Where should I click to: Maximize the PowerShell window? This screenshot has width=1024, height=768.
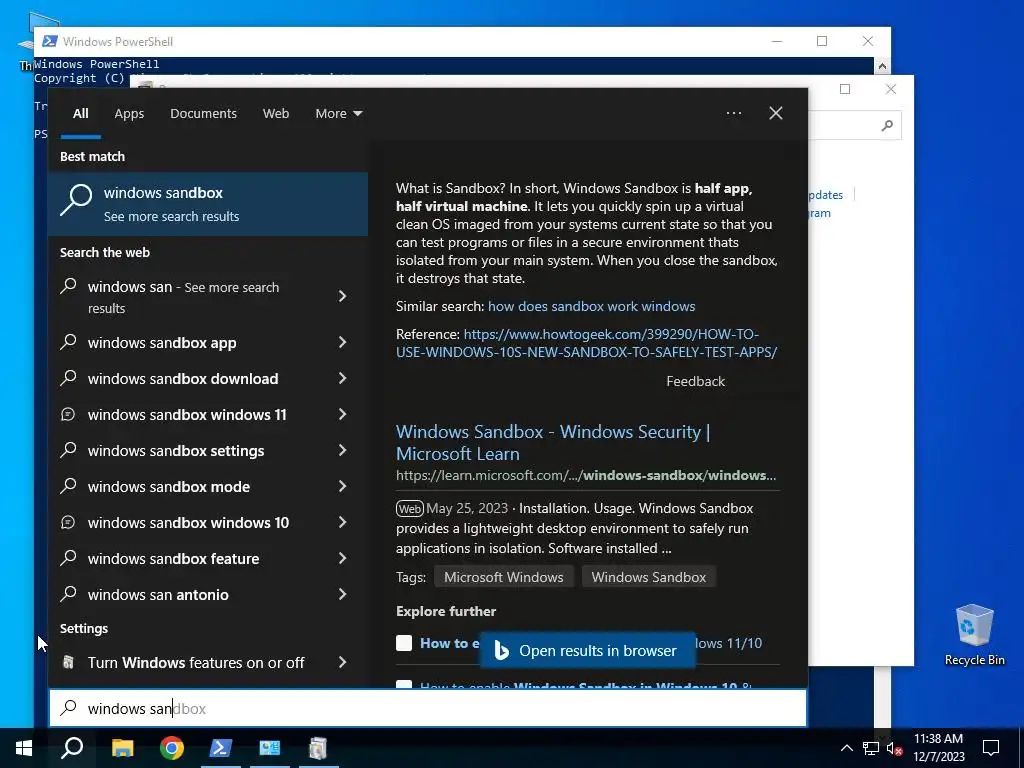tap(822, 41)
